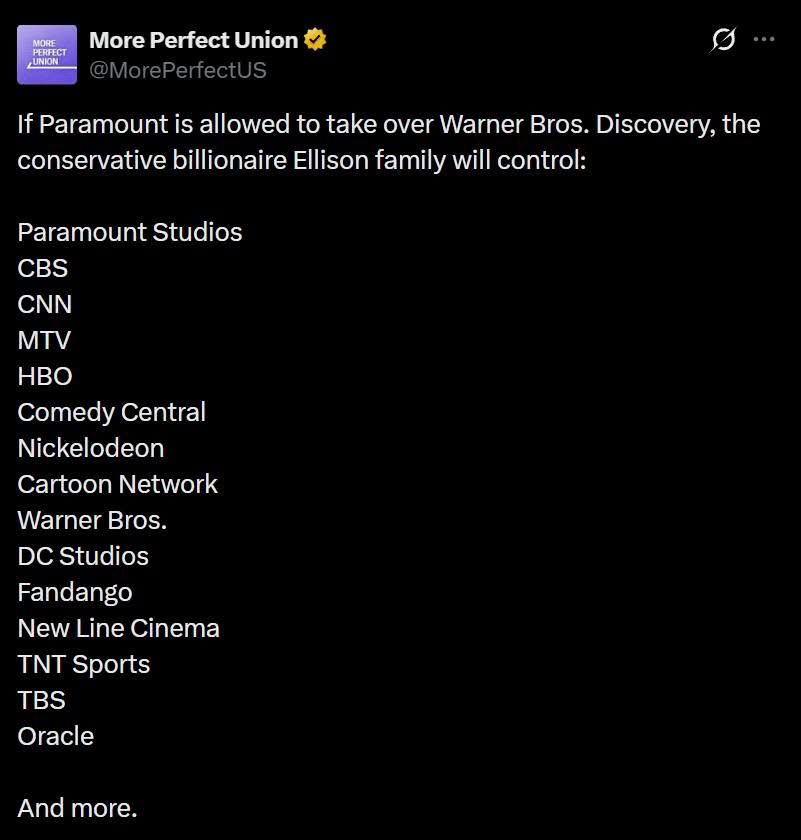This screenshot has width=801, height=840.
Task: Click the "MTV" list entry
Action: click(44, 340)
